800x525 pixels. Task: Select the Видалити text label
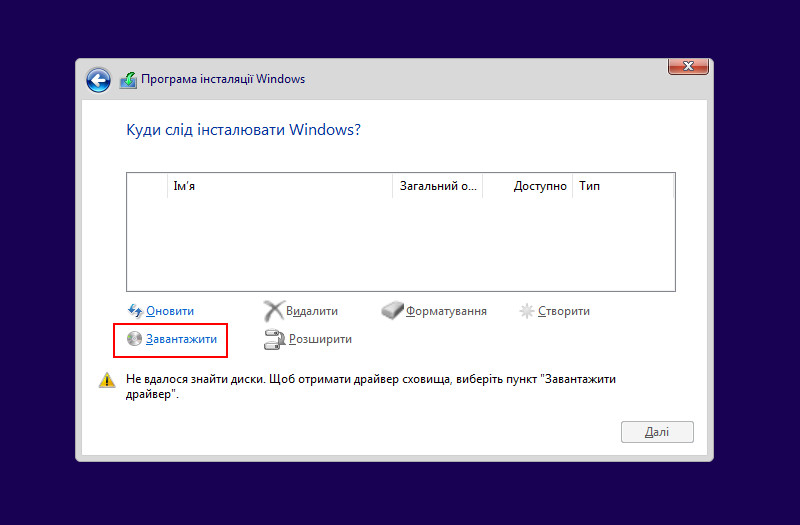(312, 311)
